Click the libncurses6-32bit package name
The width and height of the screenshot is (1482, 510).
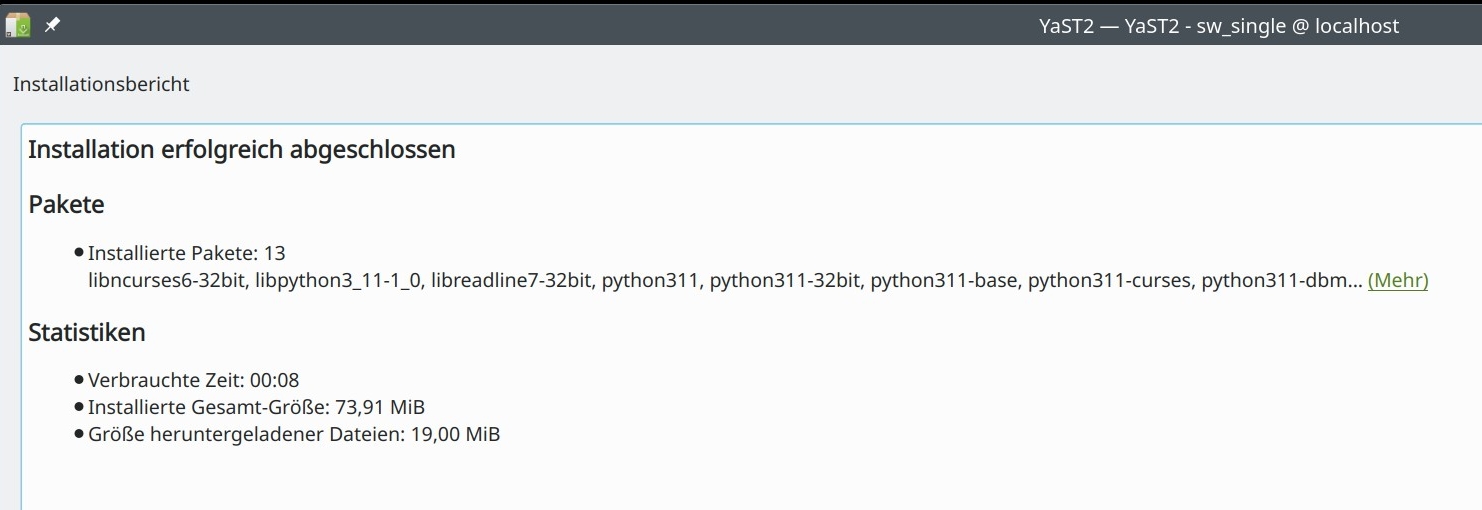[x=166, y=281]
